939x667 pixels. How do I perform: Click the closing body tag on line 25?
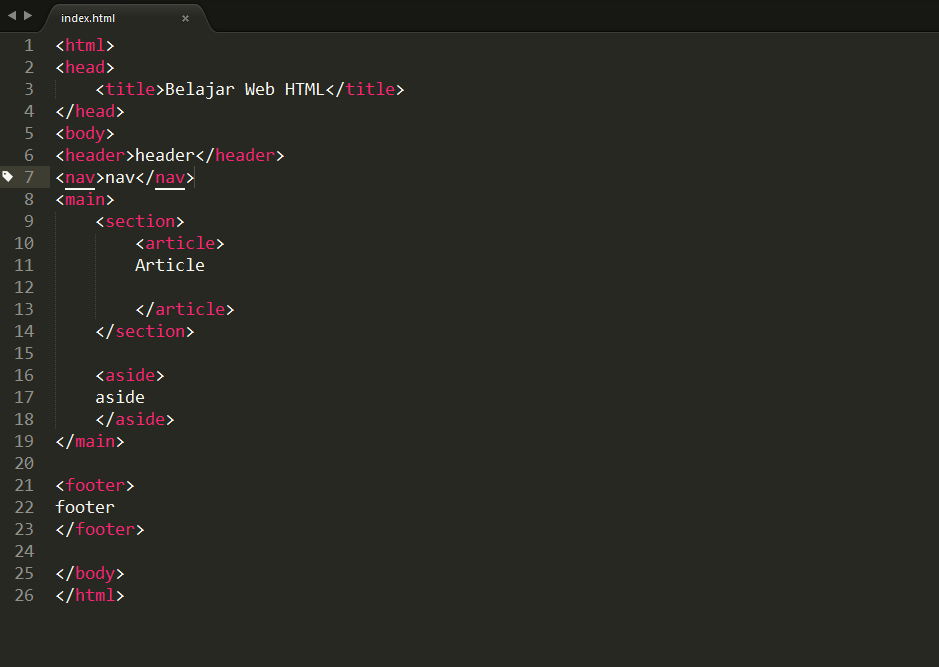click(89, 573)
